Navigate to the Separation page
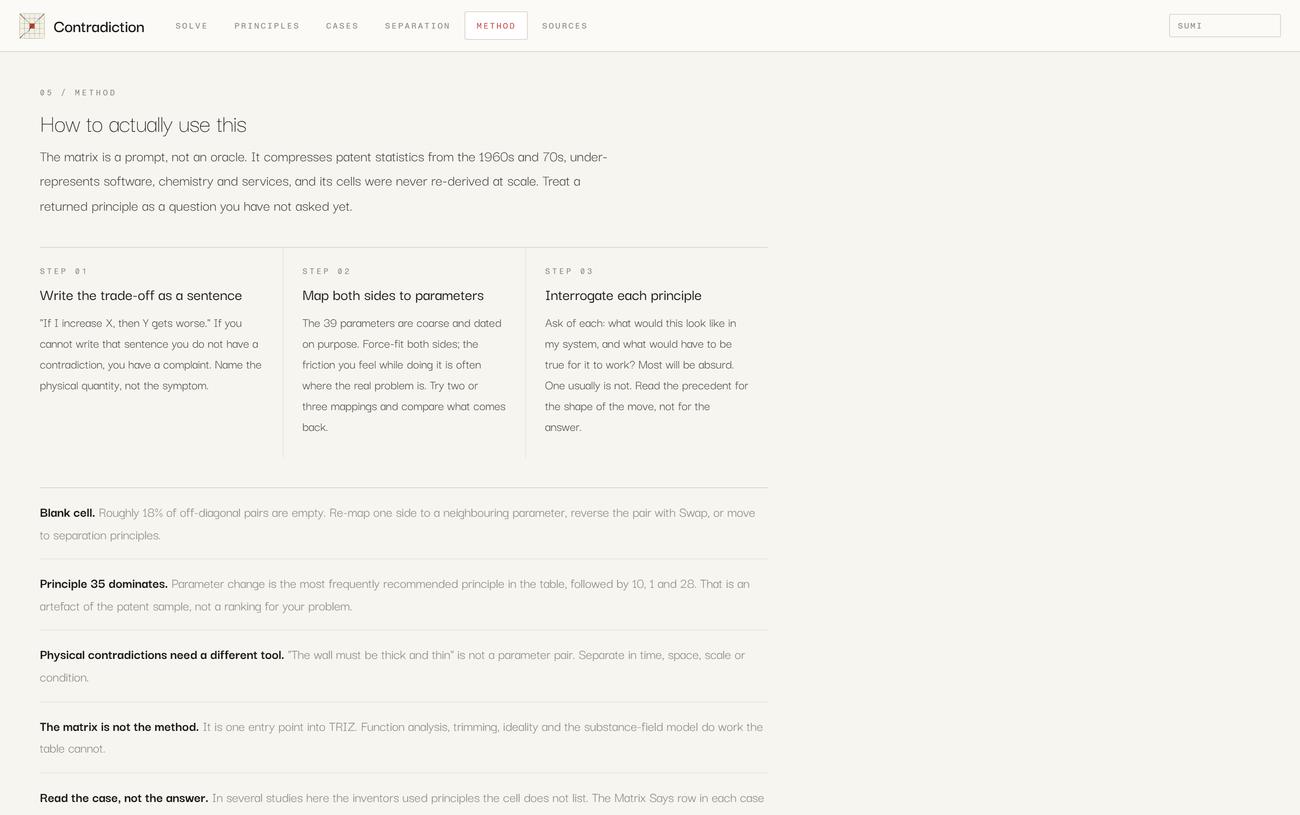Image resolution: width=1300 pixels, height=815 pixels. coord(418,26)
